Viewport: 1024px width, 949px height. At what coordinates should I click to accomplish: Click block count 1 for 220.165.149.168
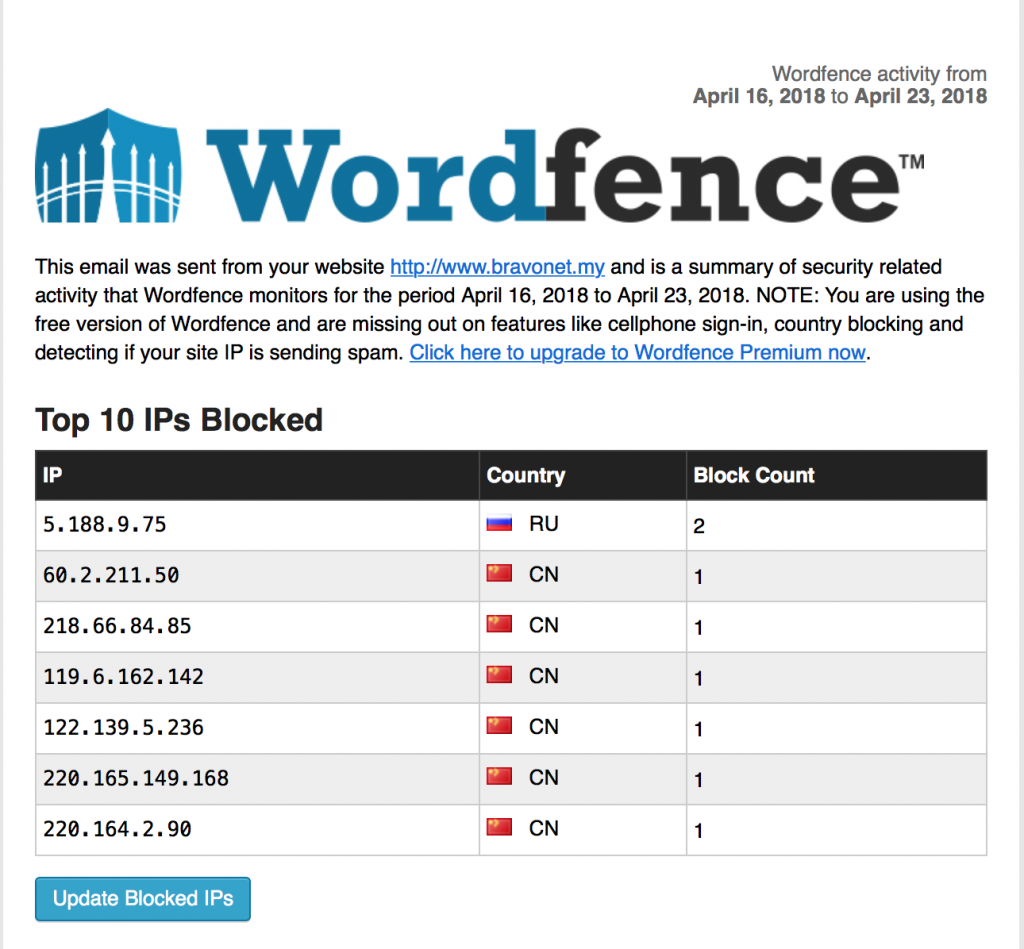point(699,780)
